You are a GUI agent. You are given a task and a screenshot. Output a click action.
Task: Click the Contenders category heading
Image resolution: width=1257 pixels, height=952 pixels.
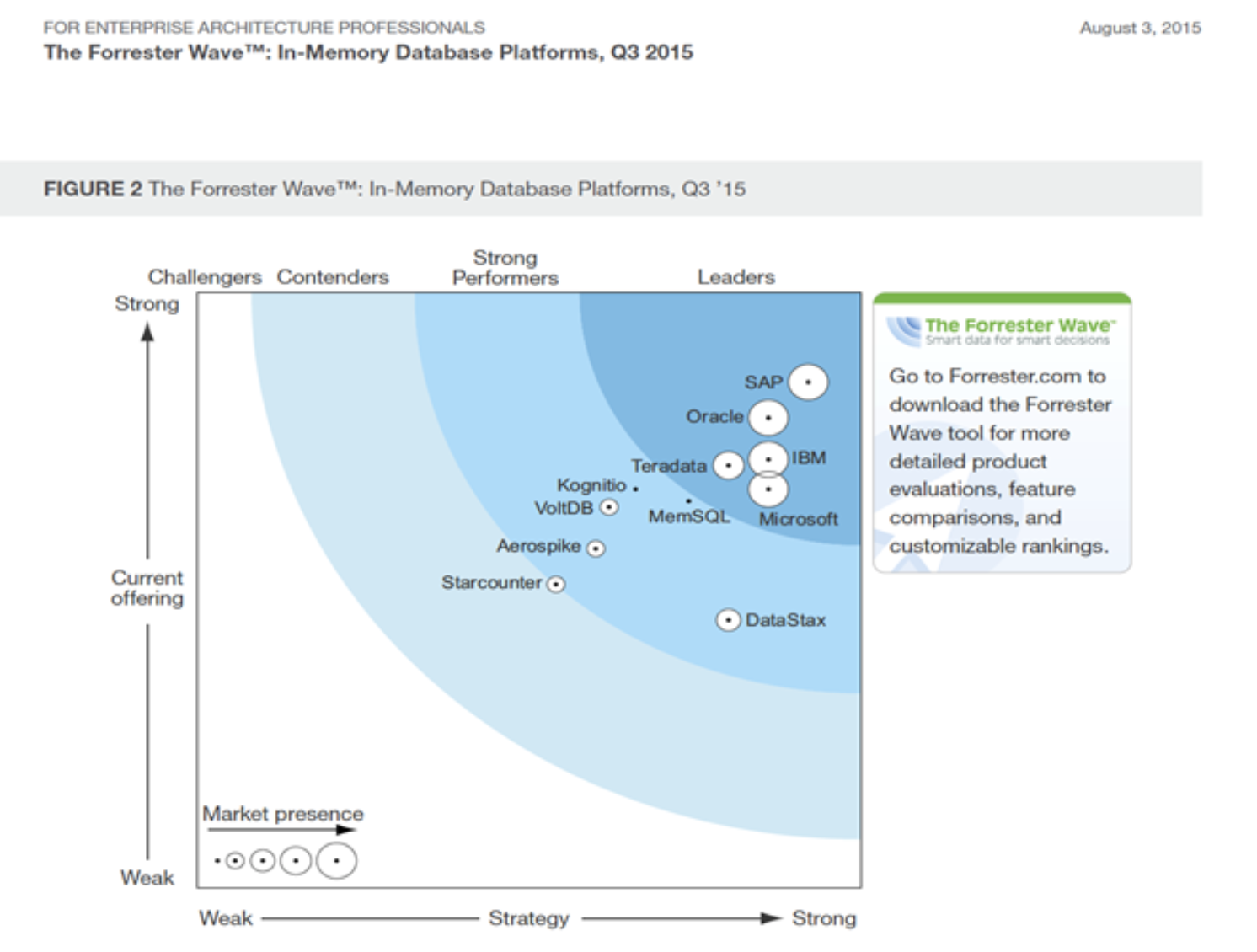point(333,277)
